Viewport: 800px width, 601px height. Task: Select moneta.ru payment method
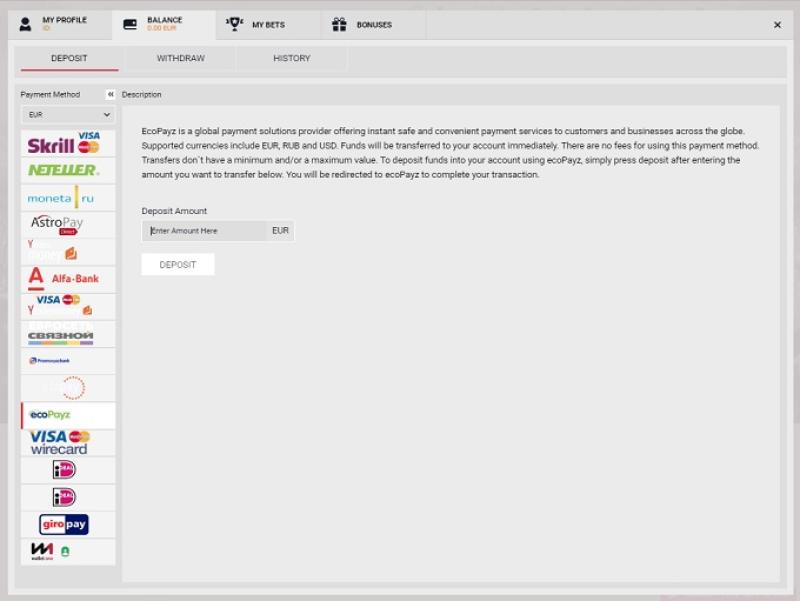[x=67, y=198]
